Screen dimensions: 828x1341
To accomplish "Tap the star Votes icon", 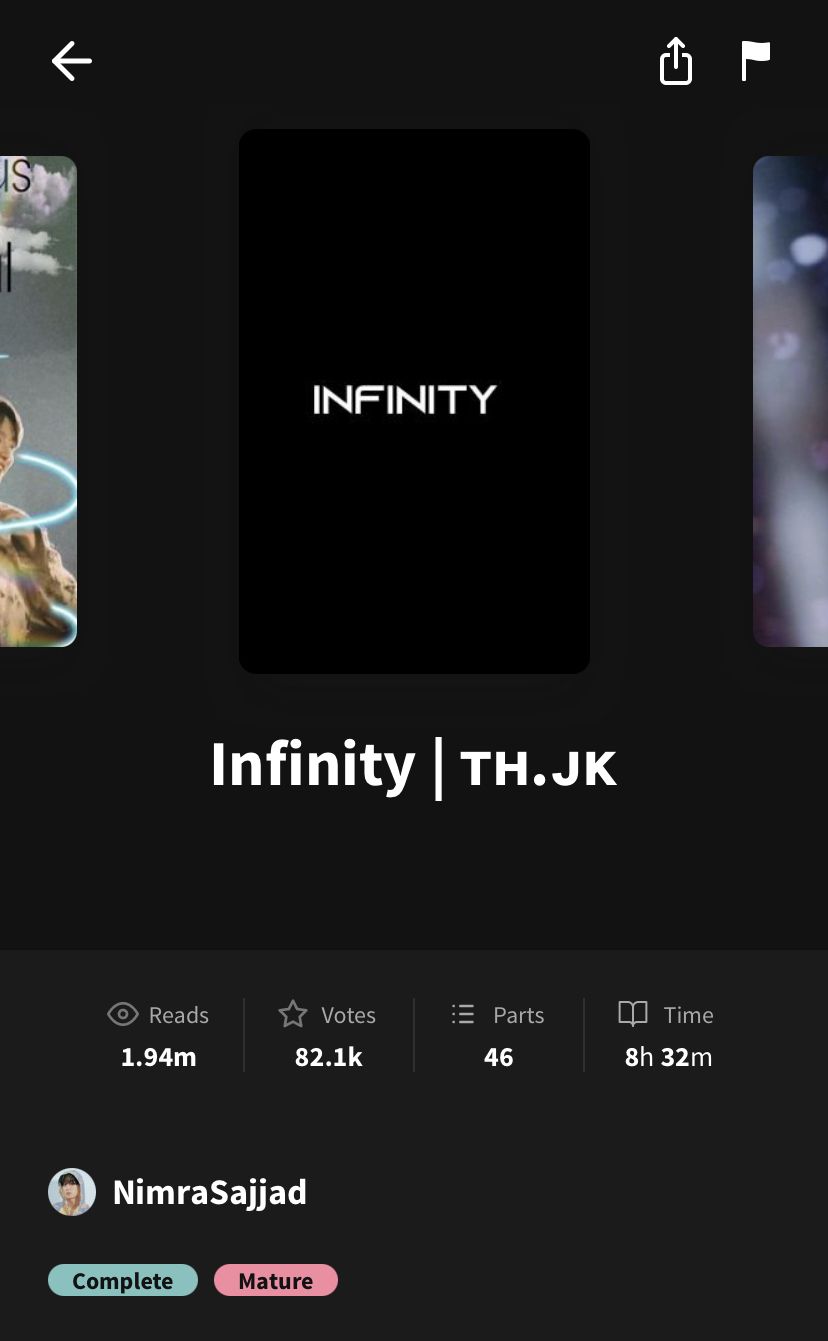I will click(293, 1014).
